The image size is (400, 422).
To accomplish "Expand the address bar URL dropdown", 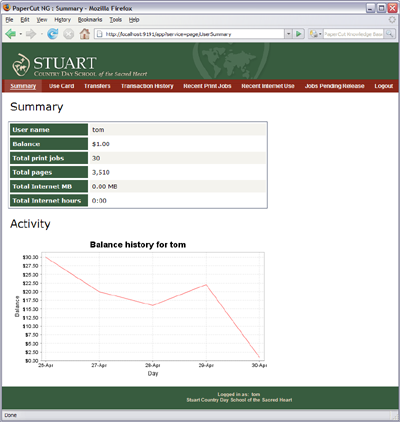I will coord(289,34).
